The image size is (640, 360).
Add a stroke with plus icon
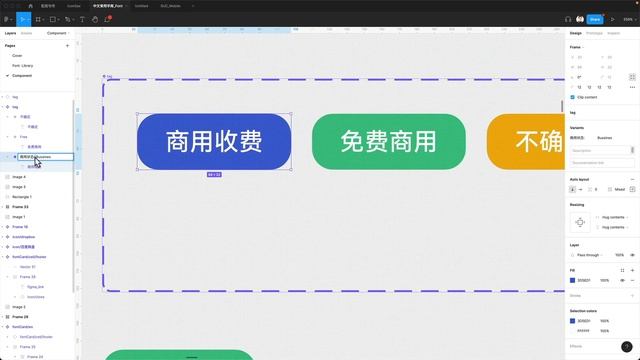tap(632, 296)
